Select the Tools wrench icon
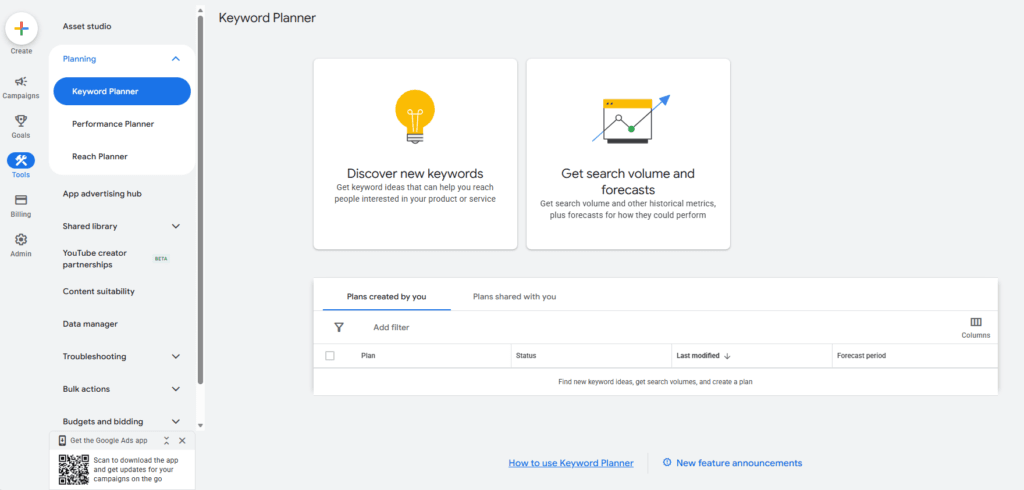Image resolution: width=1024 pixels, height=490 pixels. pos(21,161)
